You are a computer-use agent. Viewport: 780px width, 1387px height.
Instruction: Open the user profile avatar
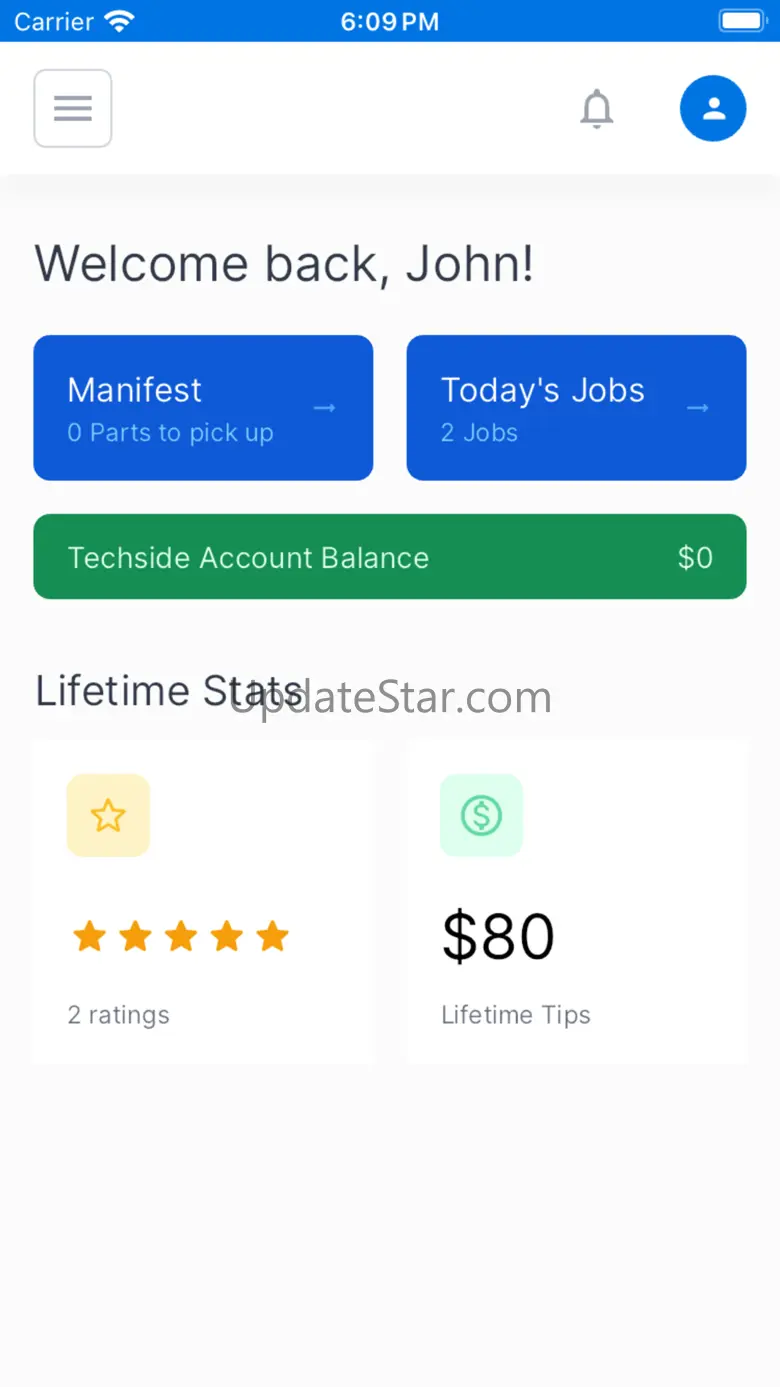pyautogui.click(x=713, y=108)
